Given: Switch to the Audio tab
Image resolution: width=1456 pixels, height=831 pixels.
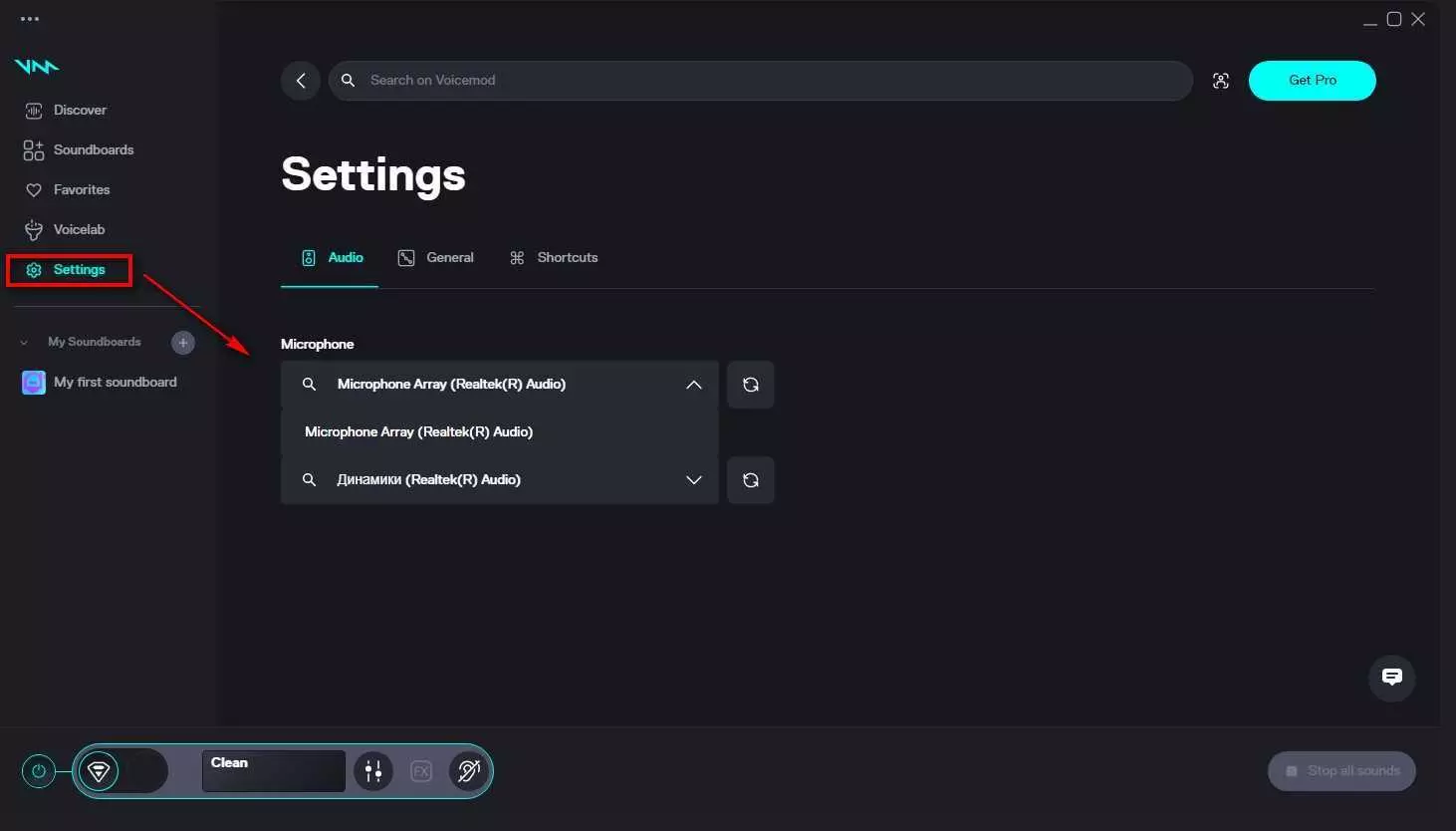Looking at the screenshot, I should click(x=331, y=258).
